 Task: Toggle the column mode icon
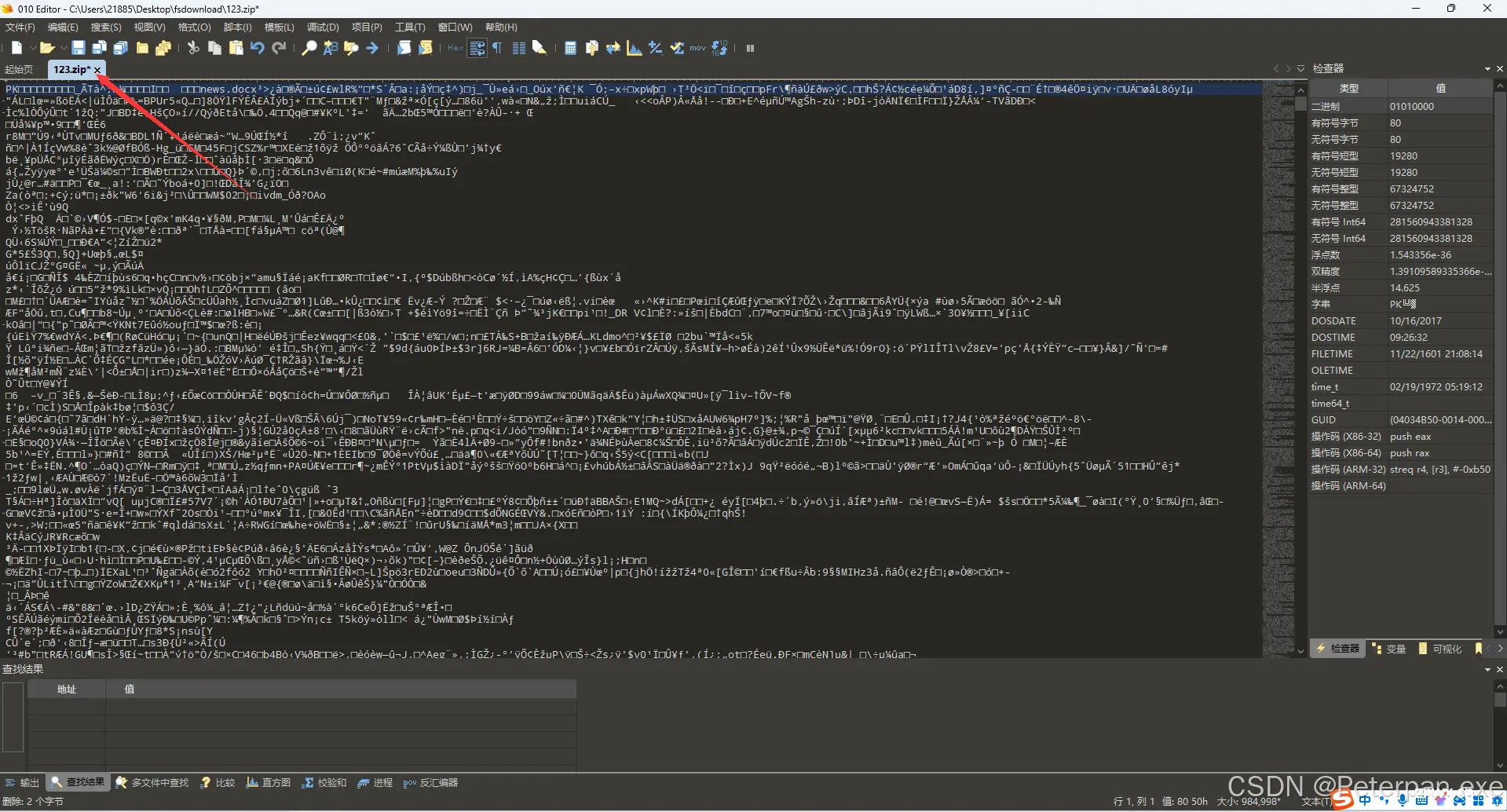pos(519,48)
